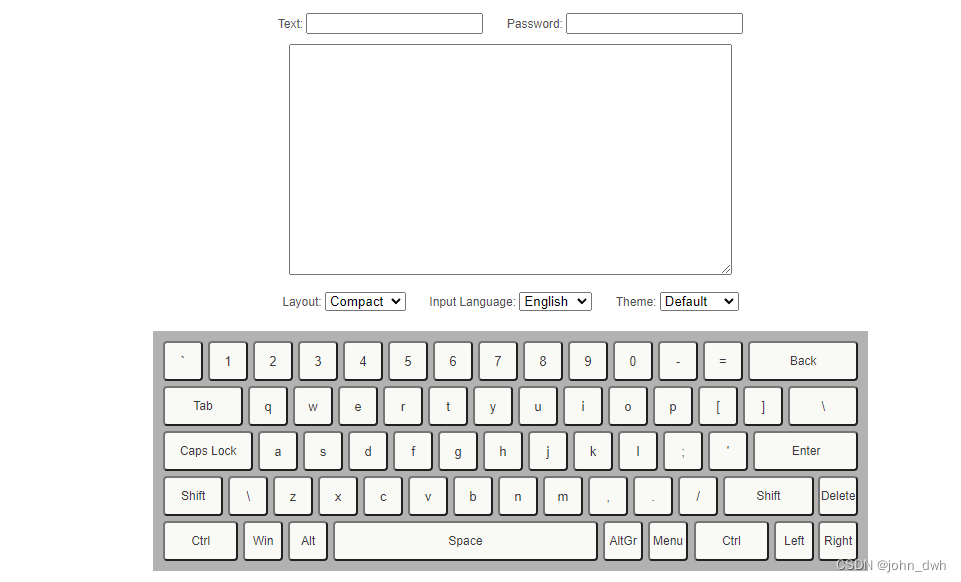Open the Input Language dropdown showing English
This screenshot has width=961, height=582.
pyautogui.click(x=555, y=301)
